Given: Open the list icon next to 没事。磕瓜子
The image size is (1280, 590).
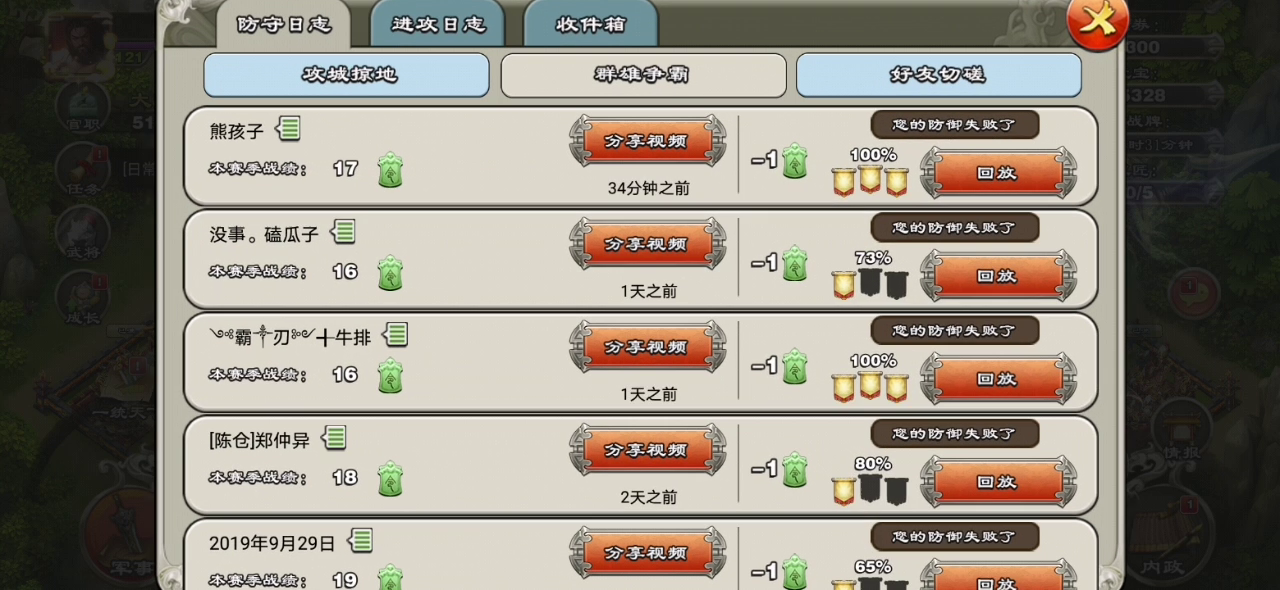Looking at the screenshot, I should 343,232.
